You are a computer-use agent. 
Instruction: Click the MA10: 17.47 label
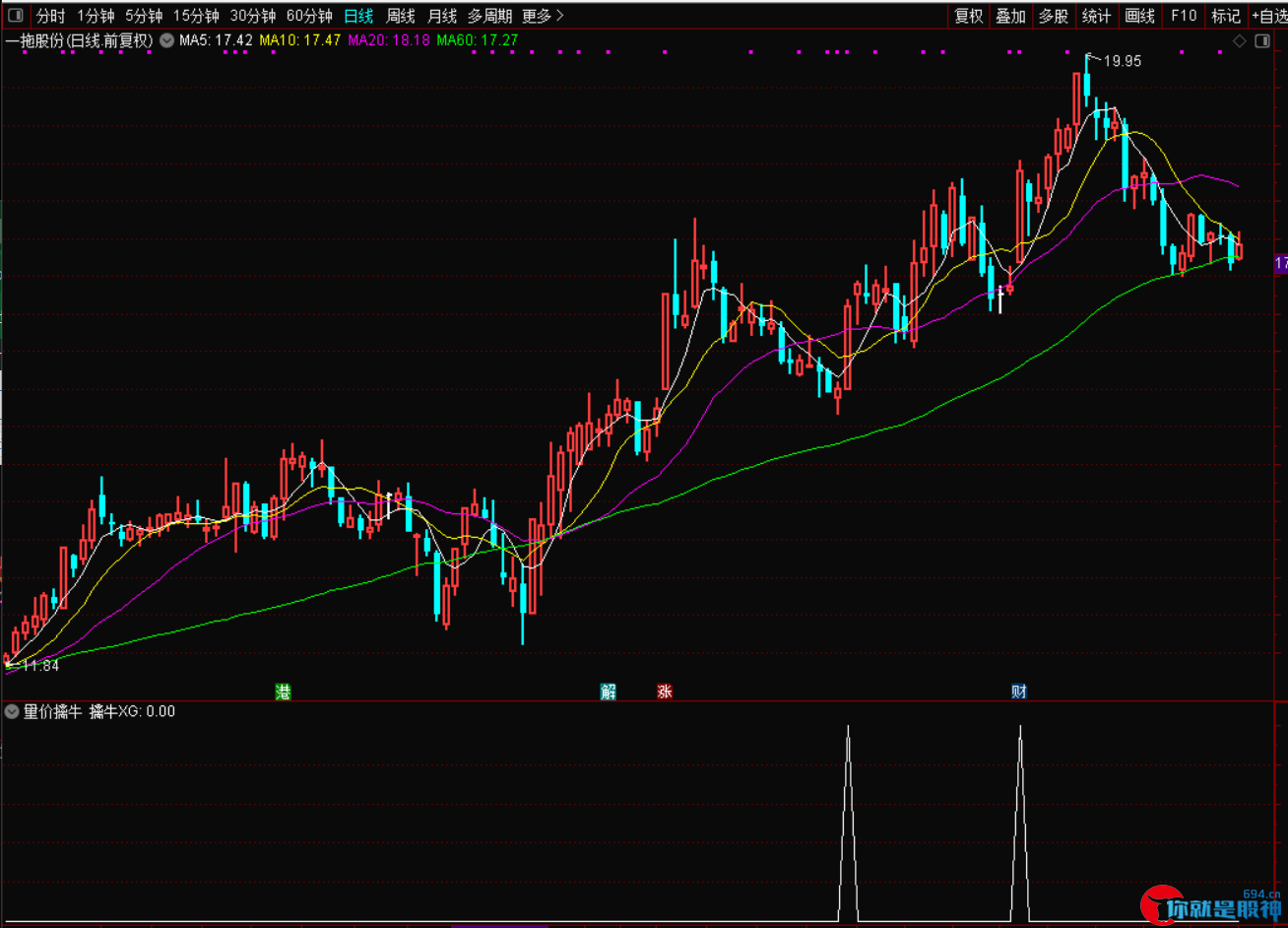pos(300,40)
